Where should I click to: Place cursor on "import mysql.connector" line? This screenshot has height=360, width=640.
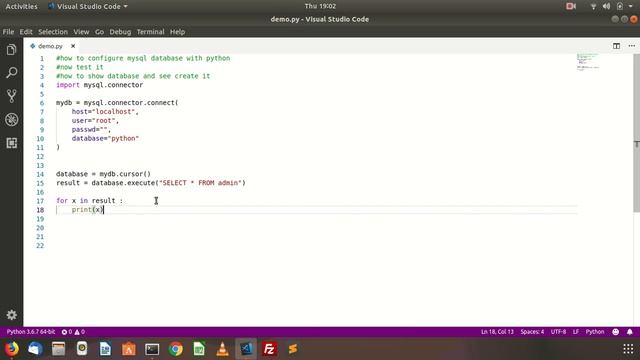pos(100,85)
